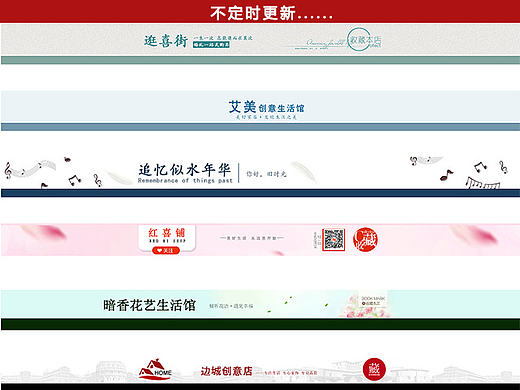520x390 pixels.
Task: Click the 不定时更新 header text
Action: point(271,13)
